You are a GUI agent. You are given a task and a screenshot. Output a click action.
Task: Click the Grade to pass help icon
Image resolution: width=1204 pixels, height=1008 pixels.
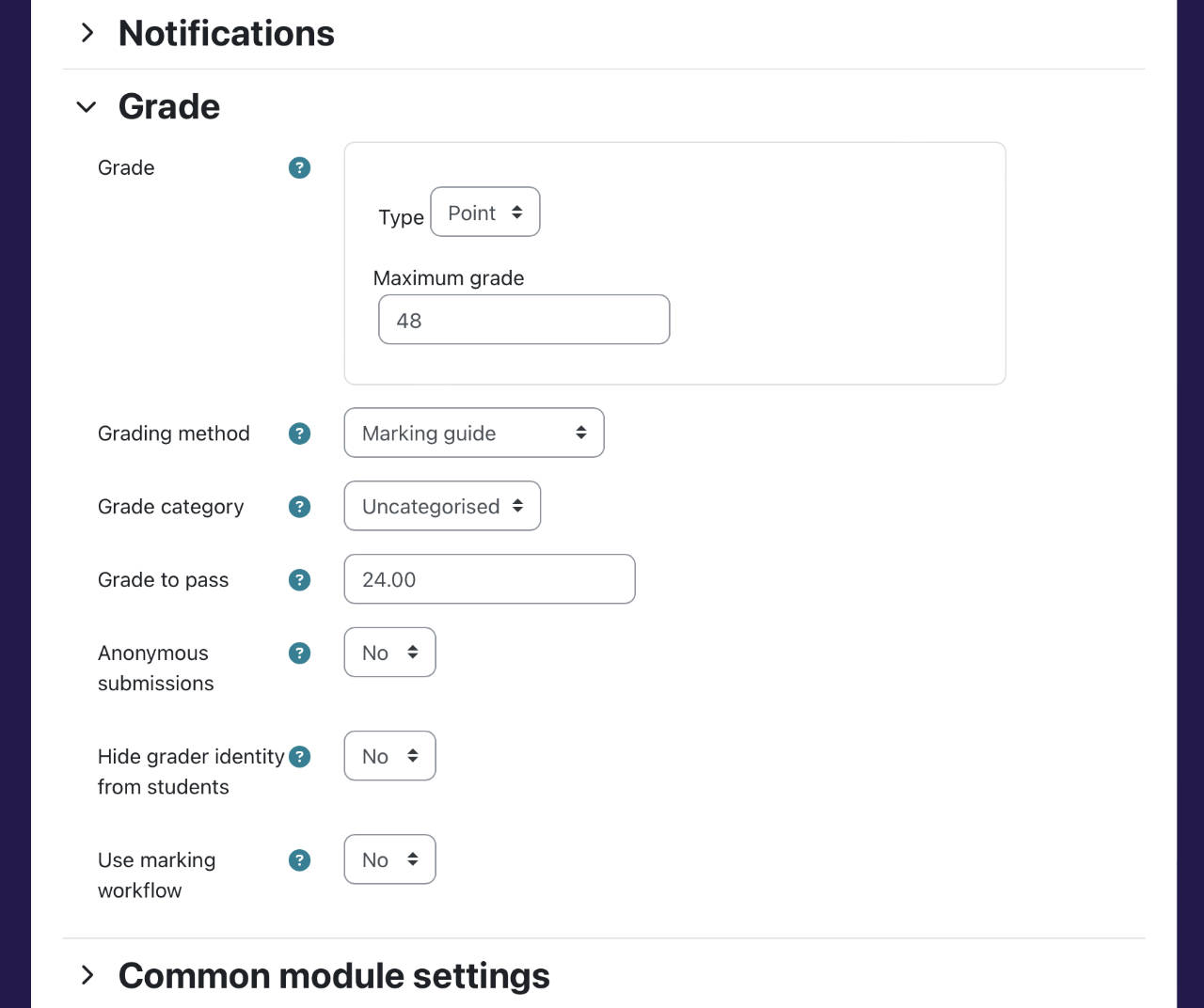(299, 579)
